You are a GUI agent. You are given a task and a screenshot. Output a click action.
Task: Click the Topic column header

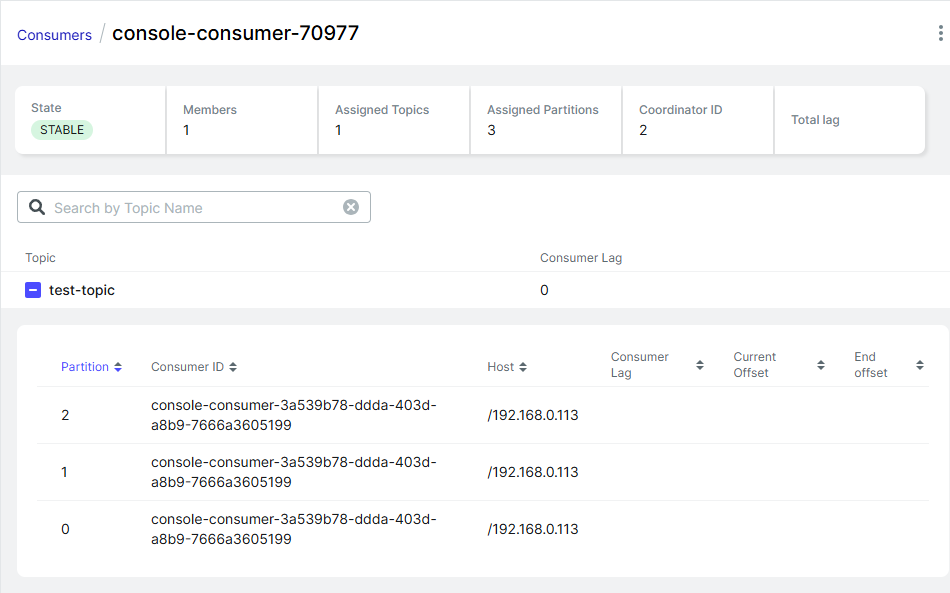(x=40, y=257)
